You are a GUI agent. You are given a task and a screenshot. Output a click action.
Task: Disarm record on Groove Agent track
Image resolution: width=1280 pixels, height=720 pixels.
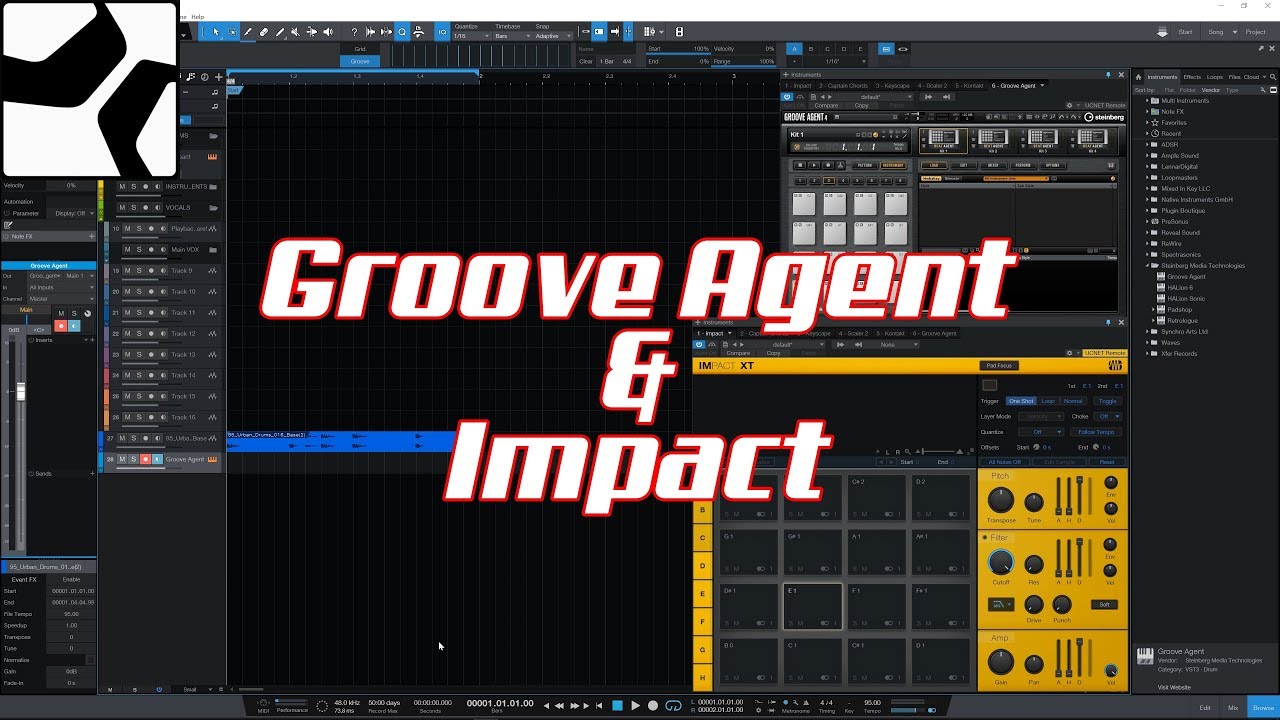(x=145, y=459)
